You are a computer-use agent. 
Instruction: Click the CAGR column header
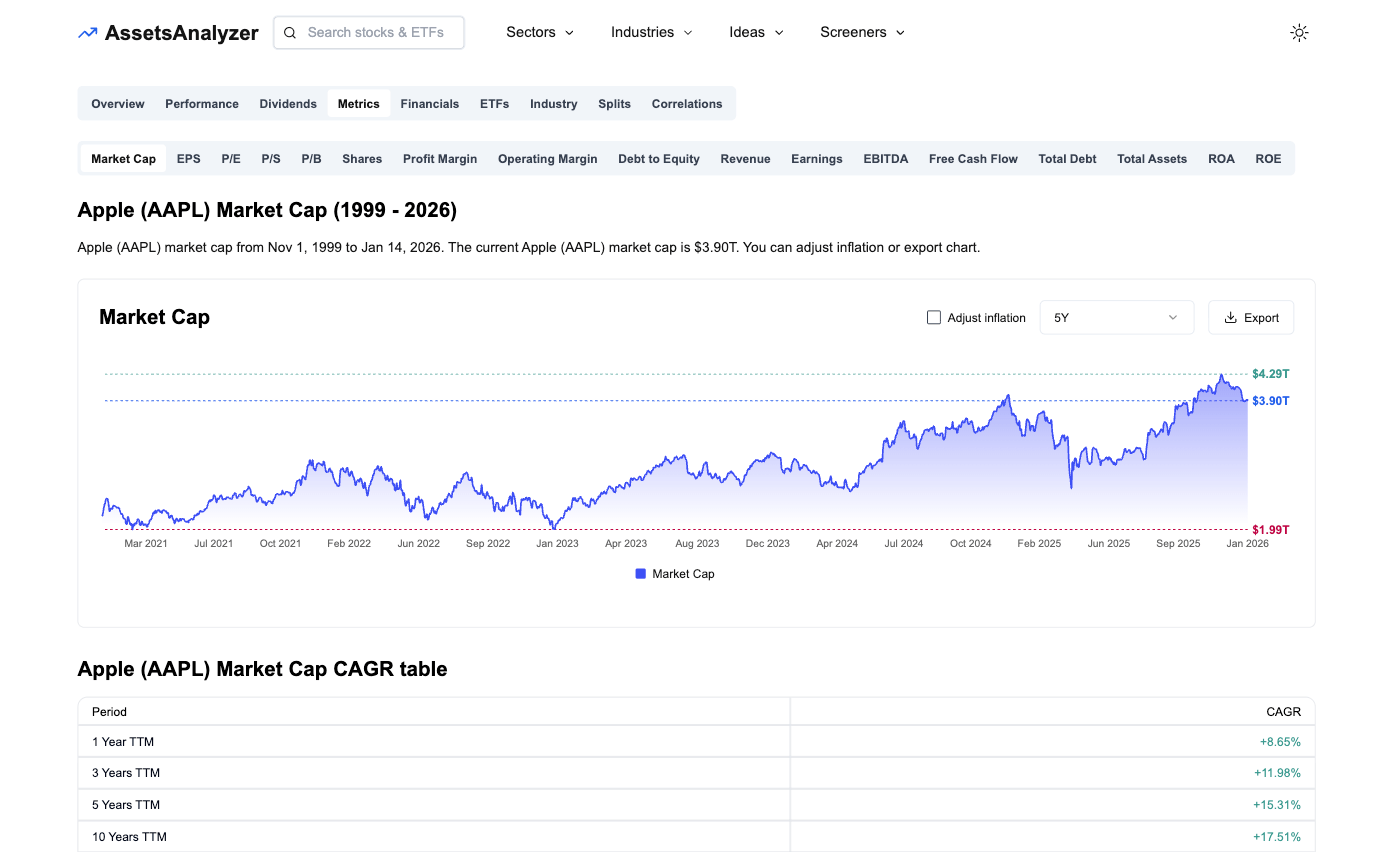[x=1284, y=712]
